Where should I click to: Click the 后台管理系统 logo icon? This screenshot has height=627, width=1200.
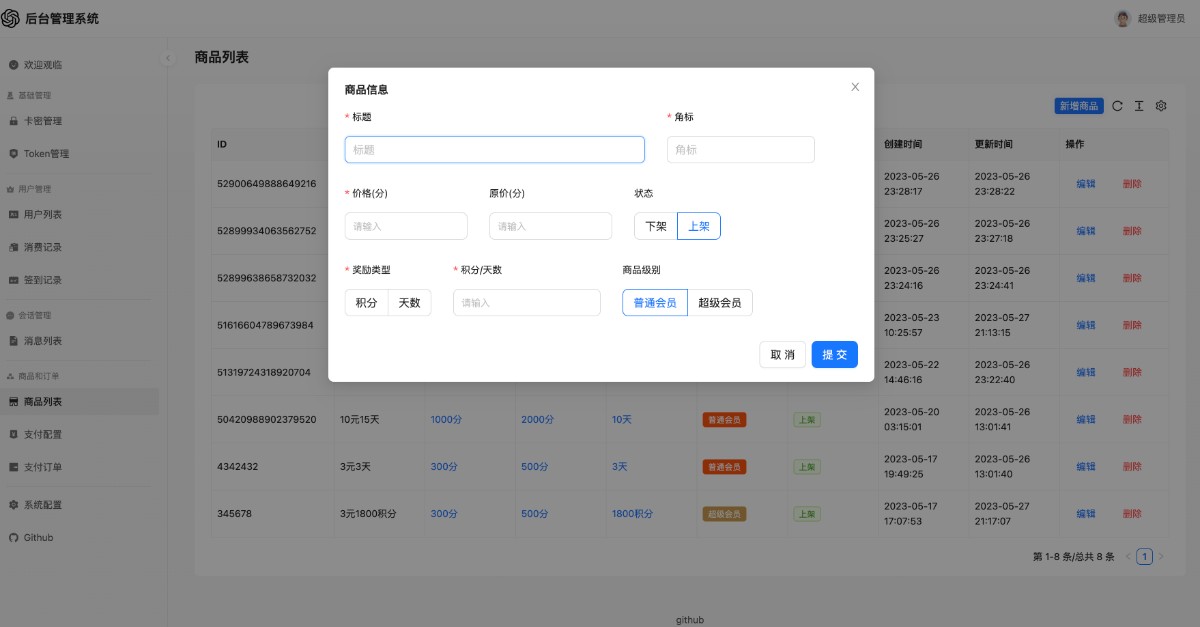click(11, 18)
